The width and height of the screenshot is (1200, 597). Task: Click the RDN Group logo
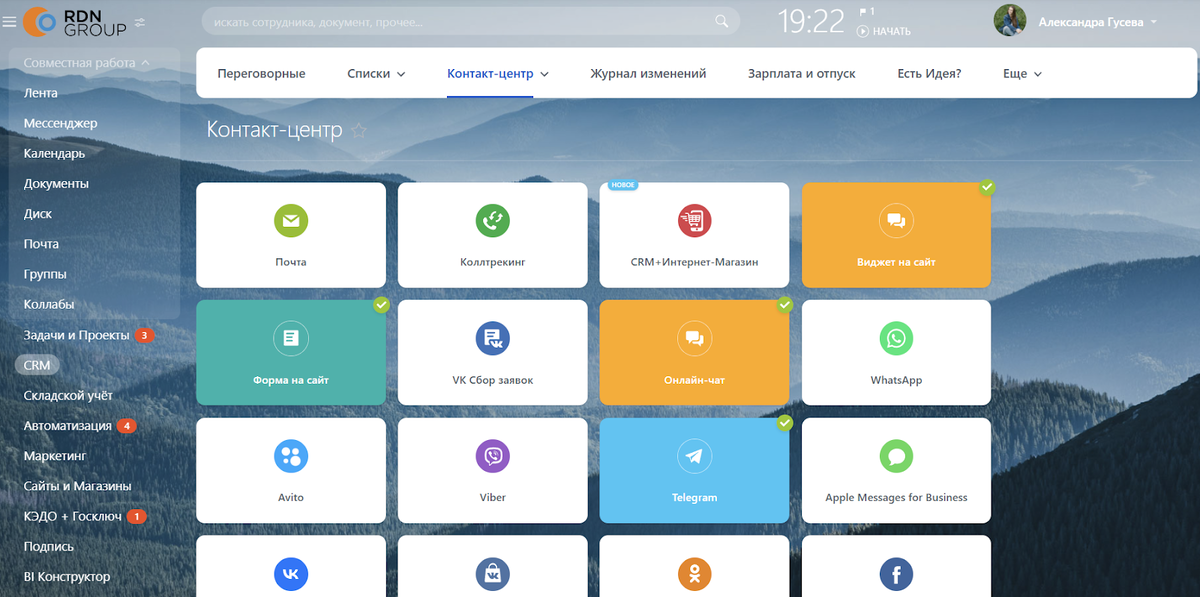tap(75, 21)
